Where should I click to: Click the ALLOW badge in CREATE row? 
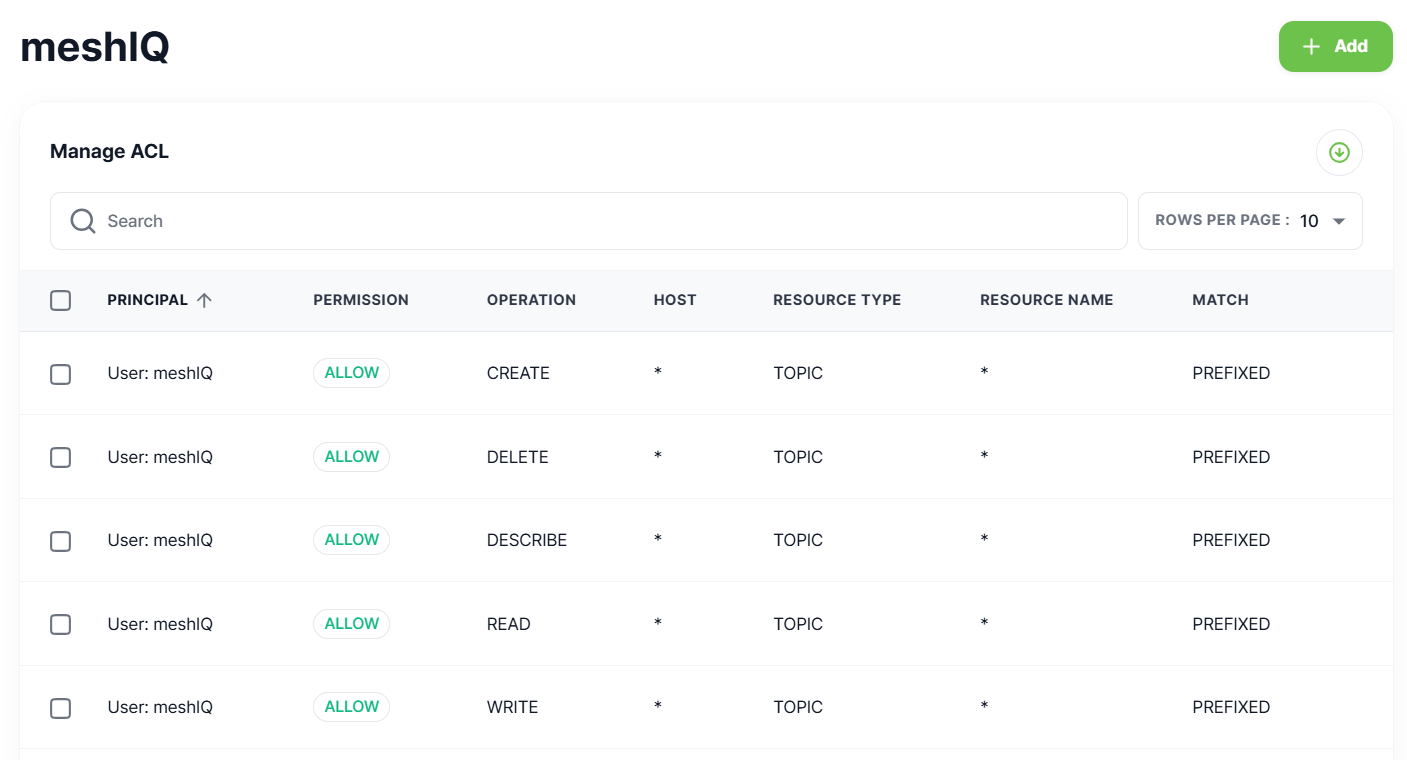coord(351,373)
